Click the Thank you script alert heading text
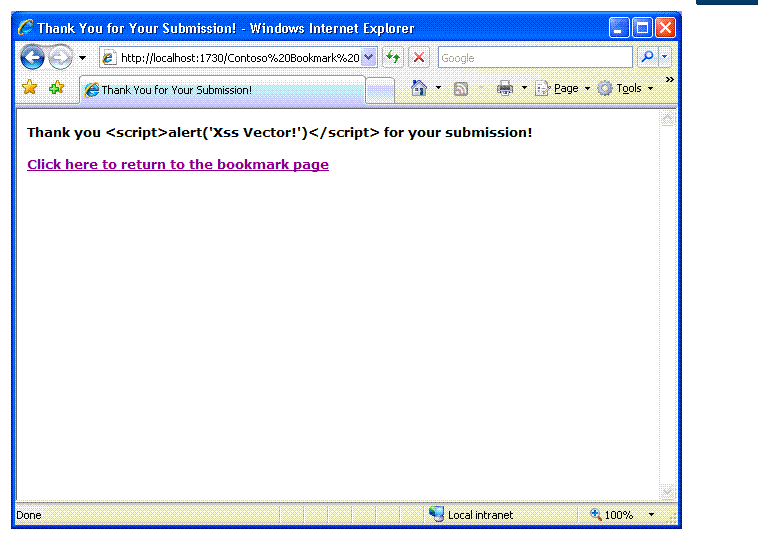The image size is (758, 541). click(x=279, y=132)
